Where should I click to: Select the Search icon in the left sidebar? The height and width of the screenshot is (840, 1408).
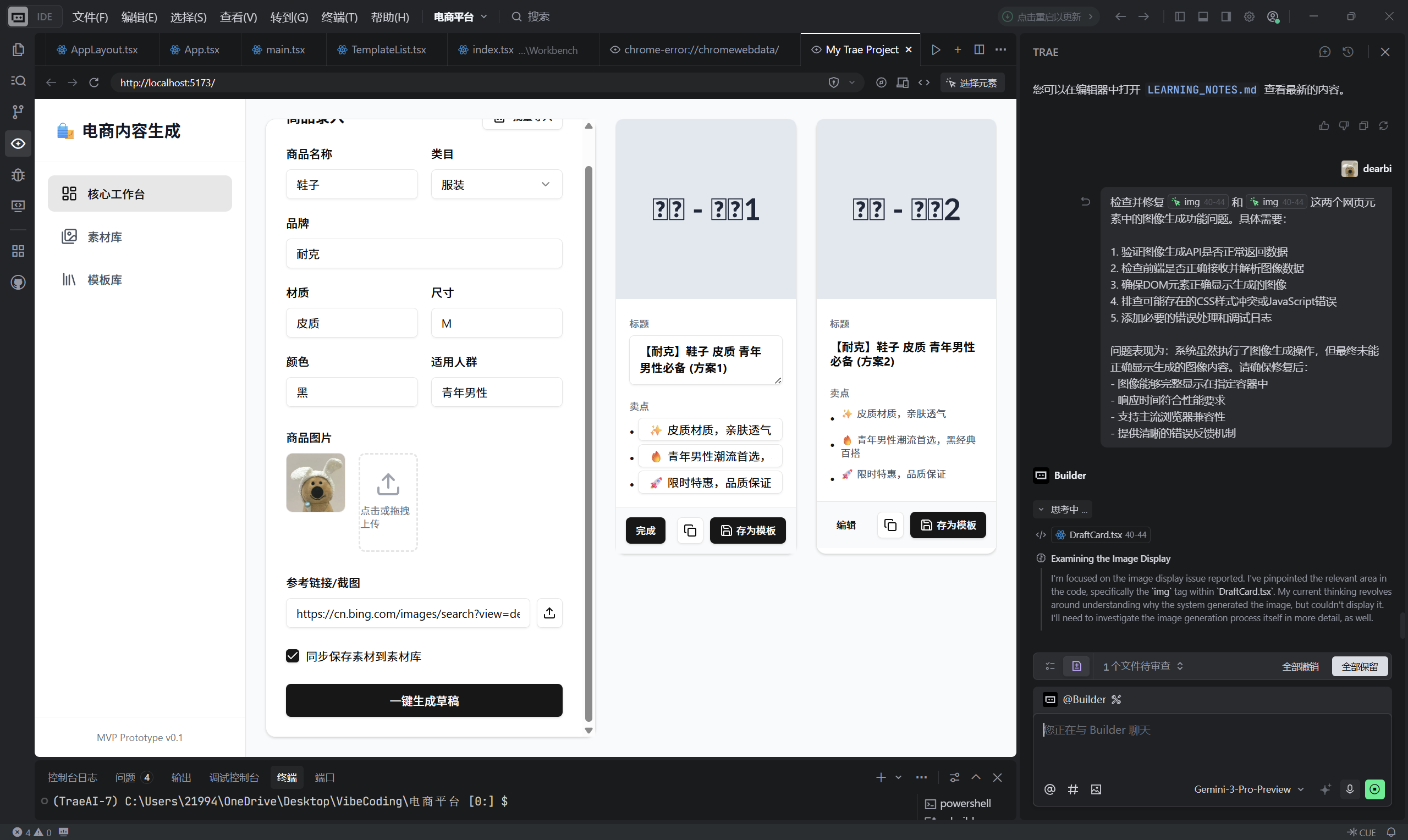point(18,81)
